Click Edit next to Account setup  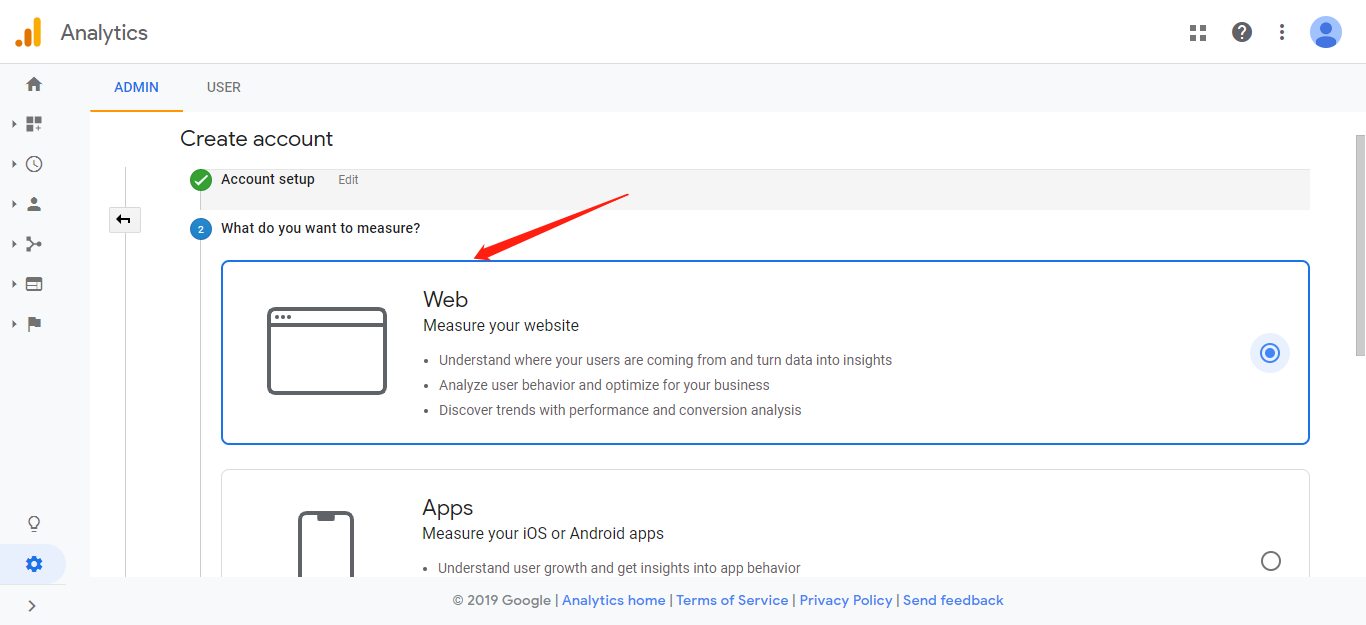(348, 180)
